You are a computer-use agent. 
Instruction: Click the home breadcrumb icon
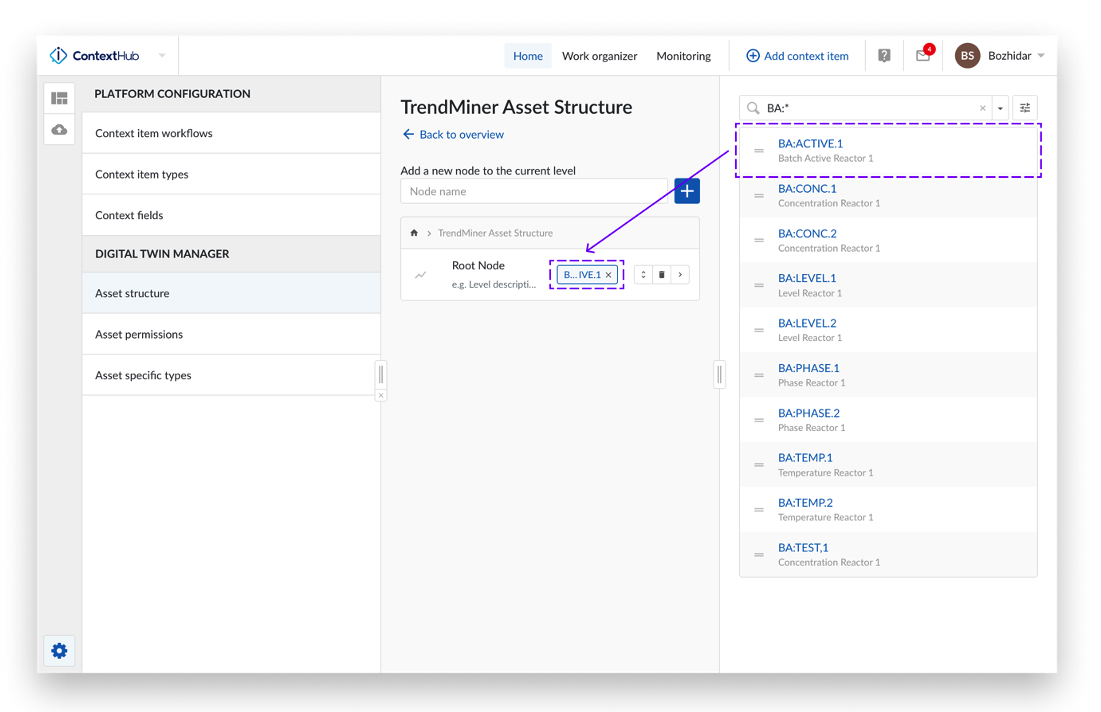tap(414, 233)
